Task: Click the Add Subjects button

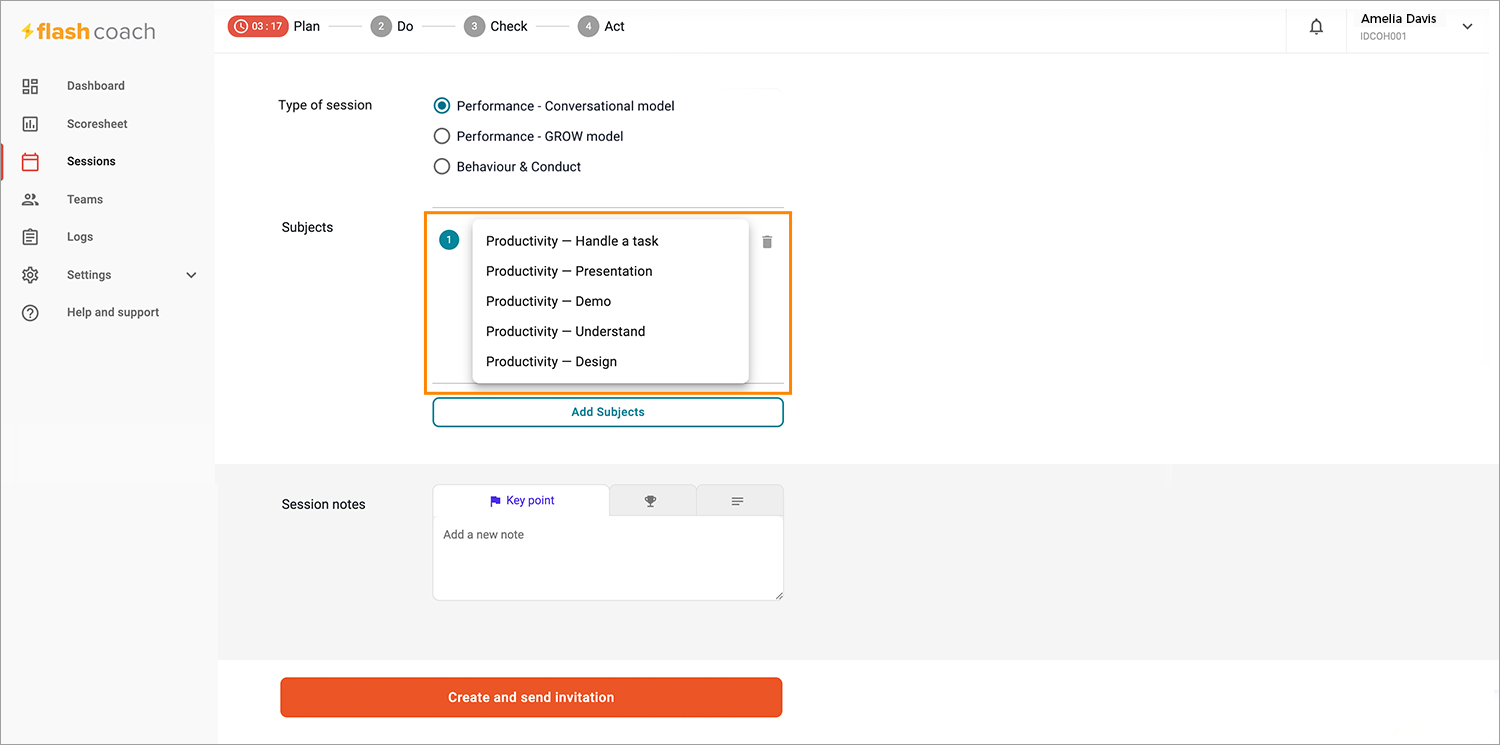Action: [608, 412]
